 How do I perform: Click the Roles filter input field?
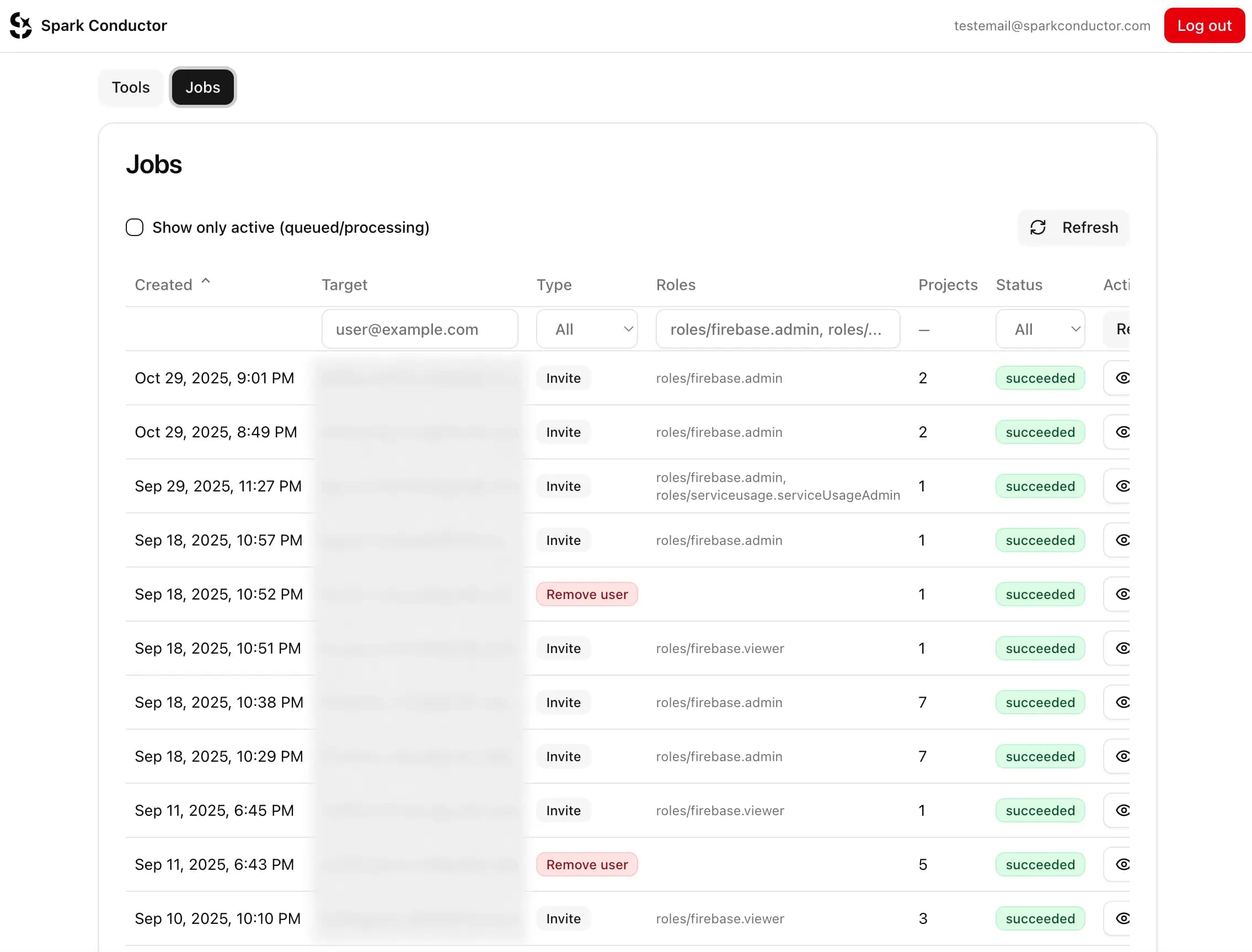point(777,329)
